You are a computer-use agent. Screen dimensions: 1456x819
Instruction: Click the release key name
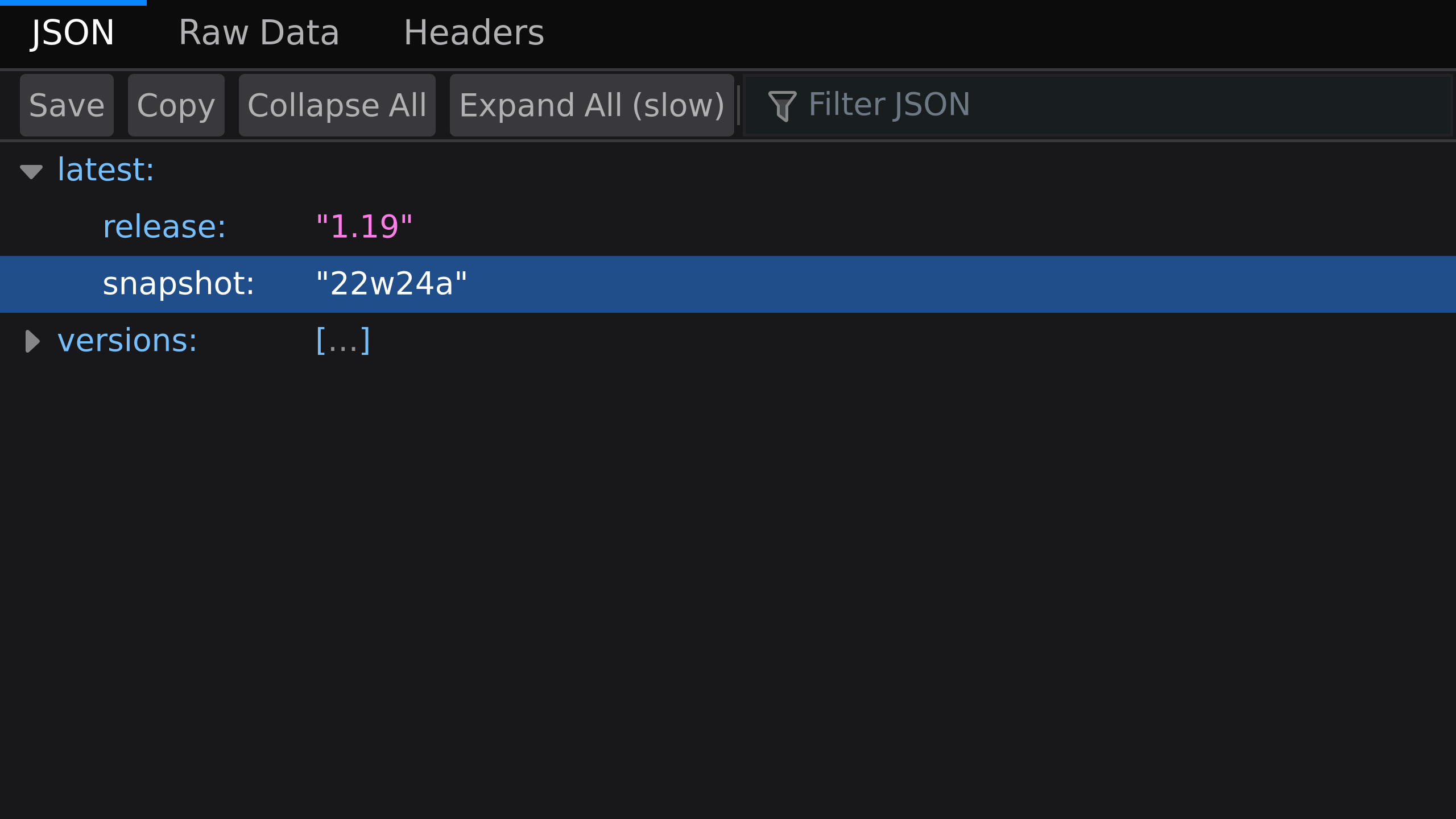tap(164, 227)
